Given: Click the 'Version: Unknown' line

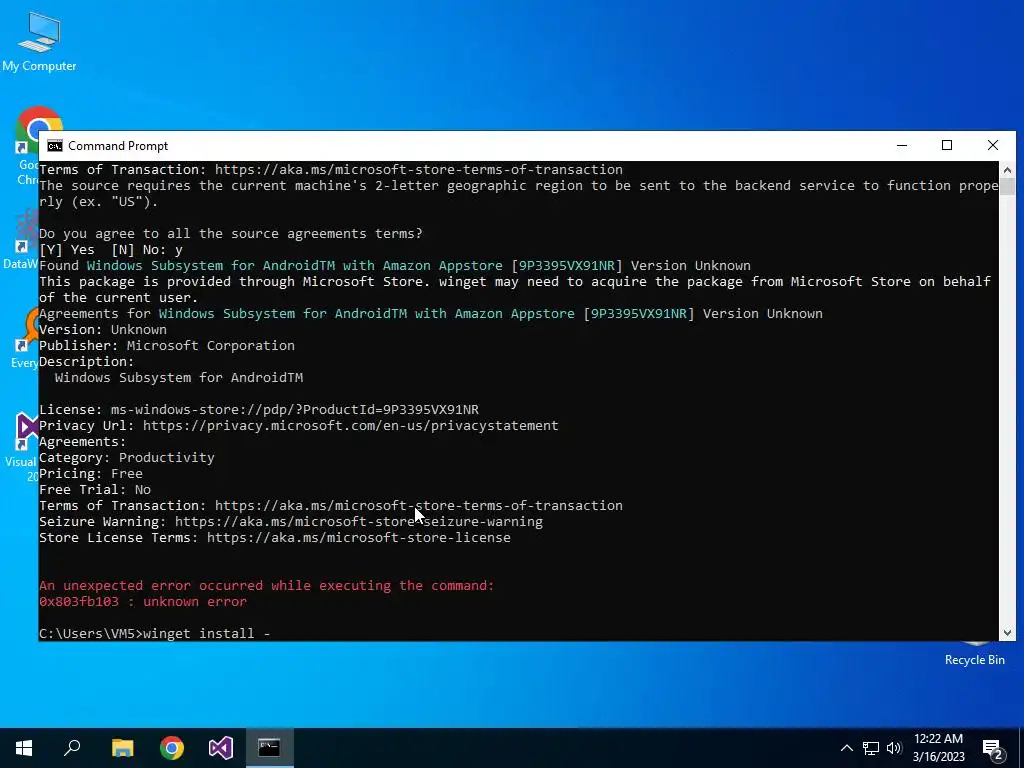Looking at the screenshot, I should tap(103, 330).
